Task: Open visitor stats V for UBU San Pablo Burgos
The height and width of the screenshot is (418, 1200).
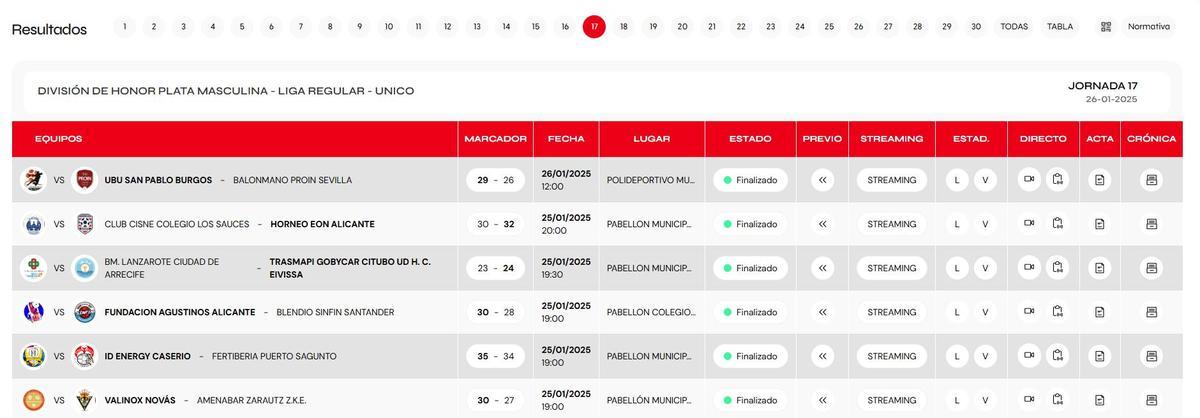Action: [x=985, y=180]
